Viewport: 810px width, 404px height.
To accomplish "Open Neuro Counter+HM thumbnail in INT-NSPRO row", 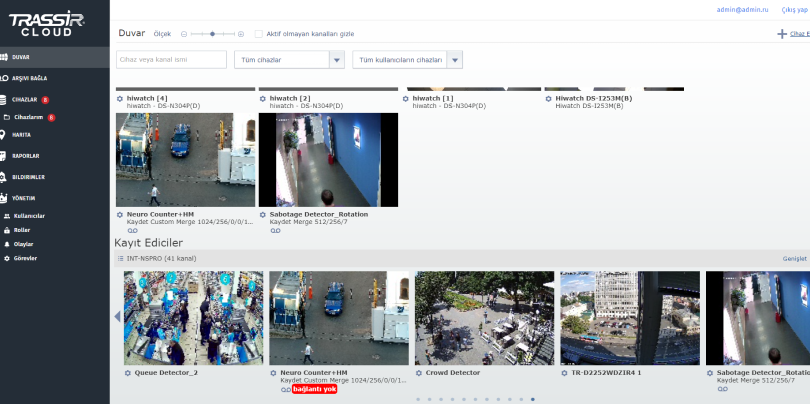I will pos(339,318).
